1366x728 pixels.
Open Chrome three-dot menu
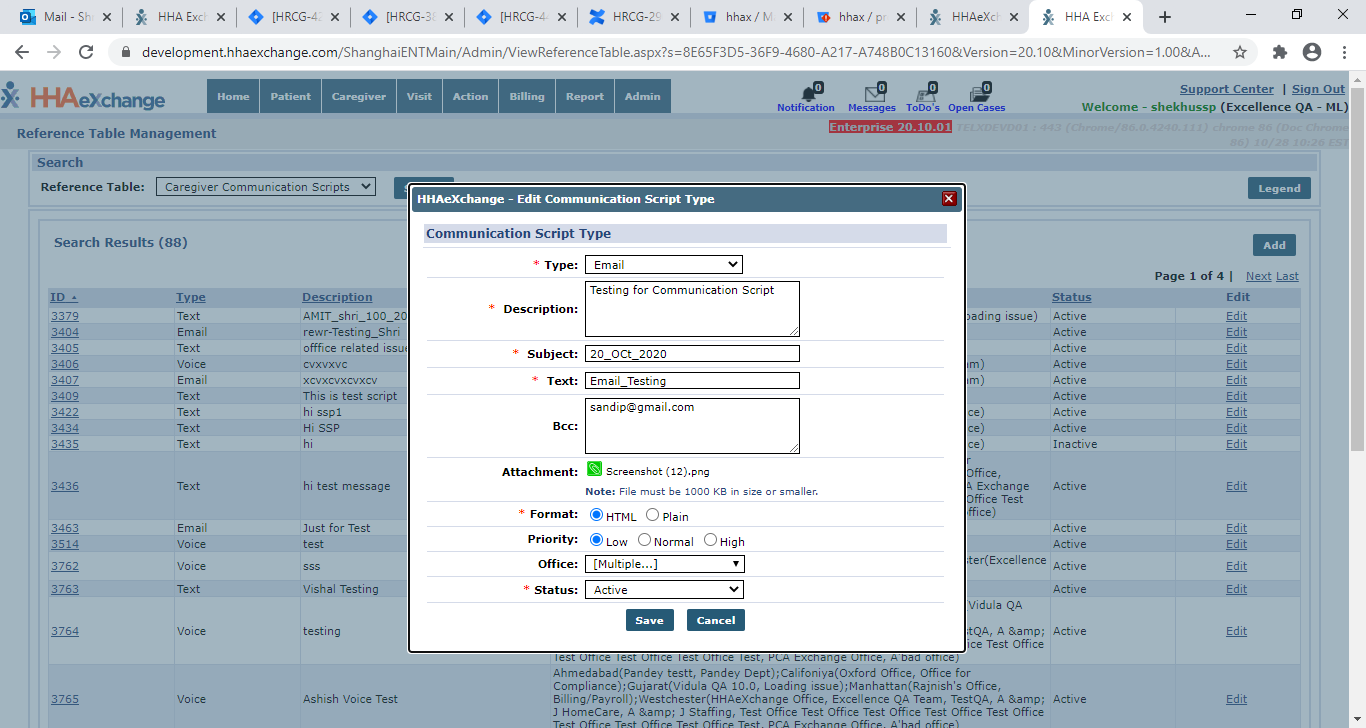(1344, 53)
